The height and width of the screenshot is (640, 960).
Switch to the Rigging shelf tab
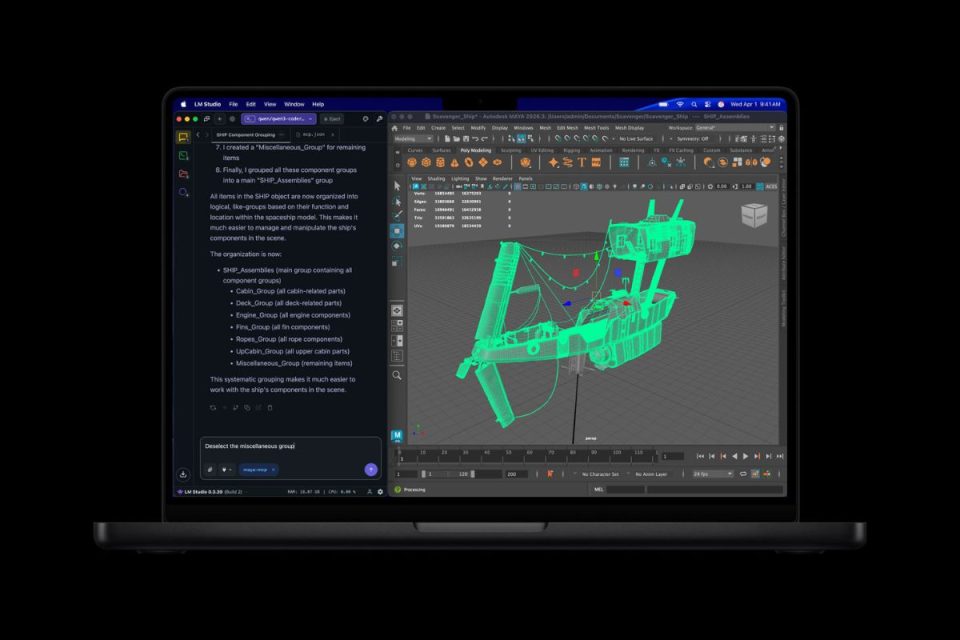click(x=571, y=150)
